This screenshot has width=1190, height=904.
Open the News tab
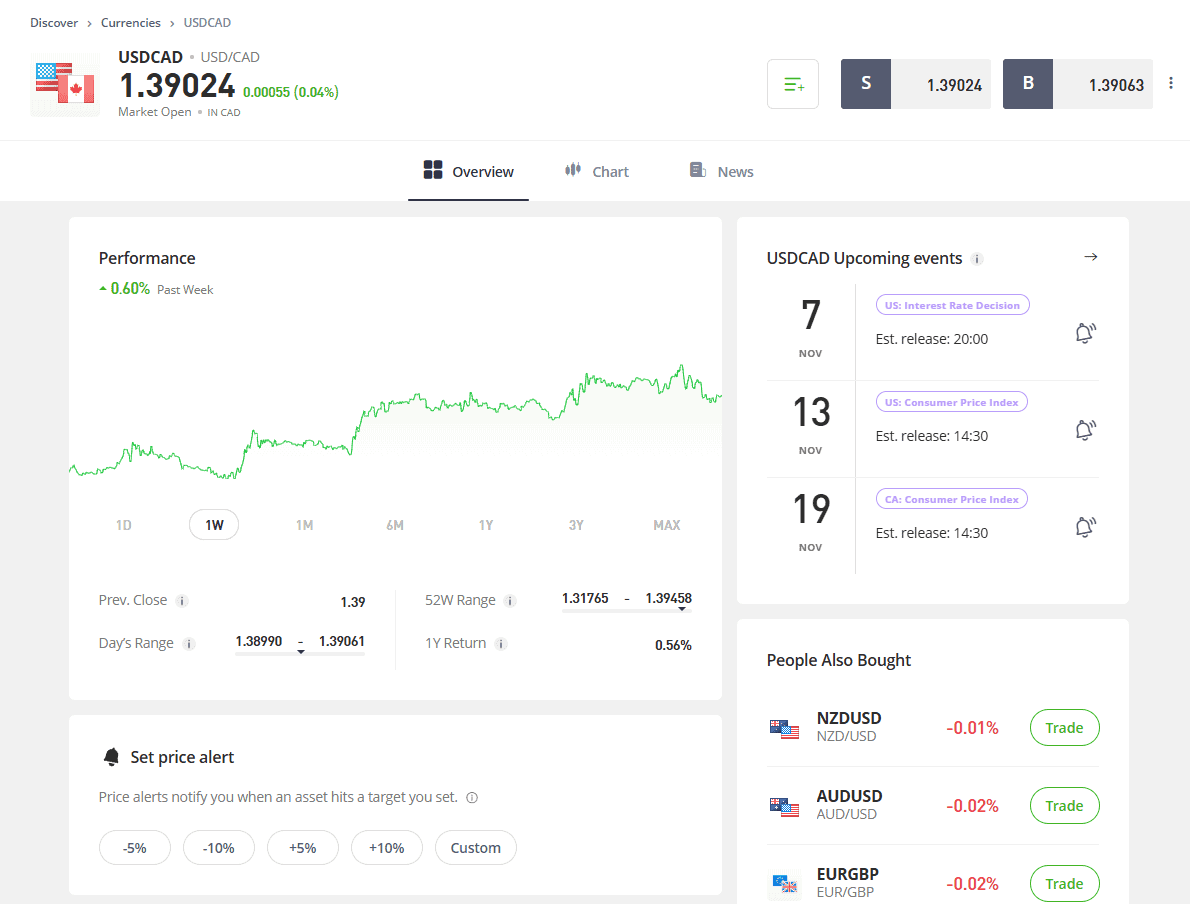[721, 172]
